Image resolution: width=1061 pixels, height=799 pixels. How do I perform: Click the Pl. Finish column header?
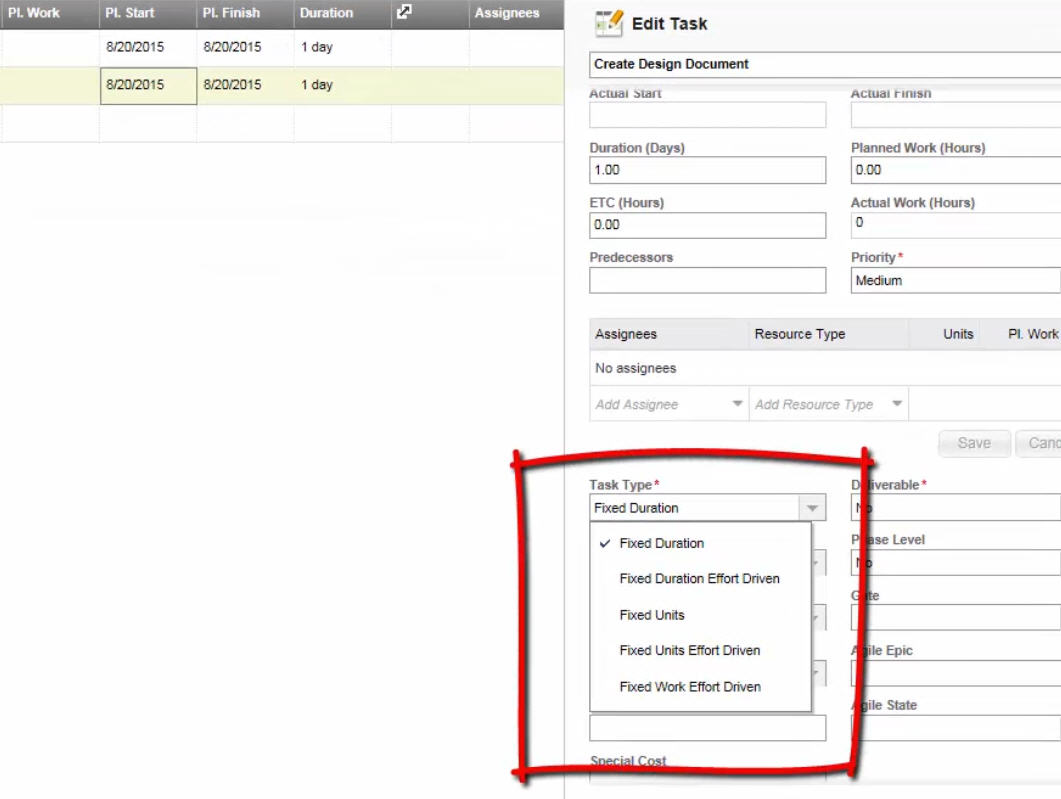[x=245, y=14]
